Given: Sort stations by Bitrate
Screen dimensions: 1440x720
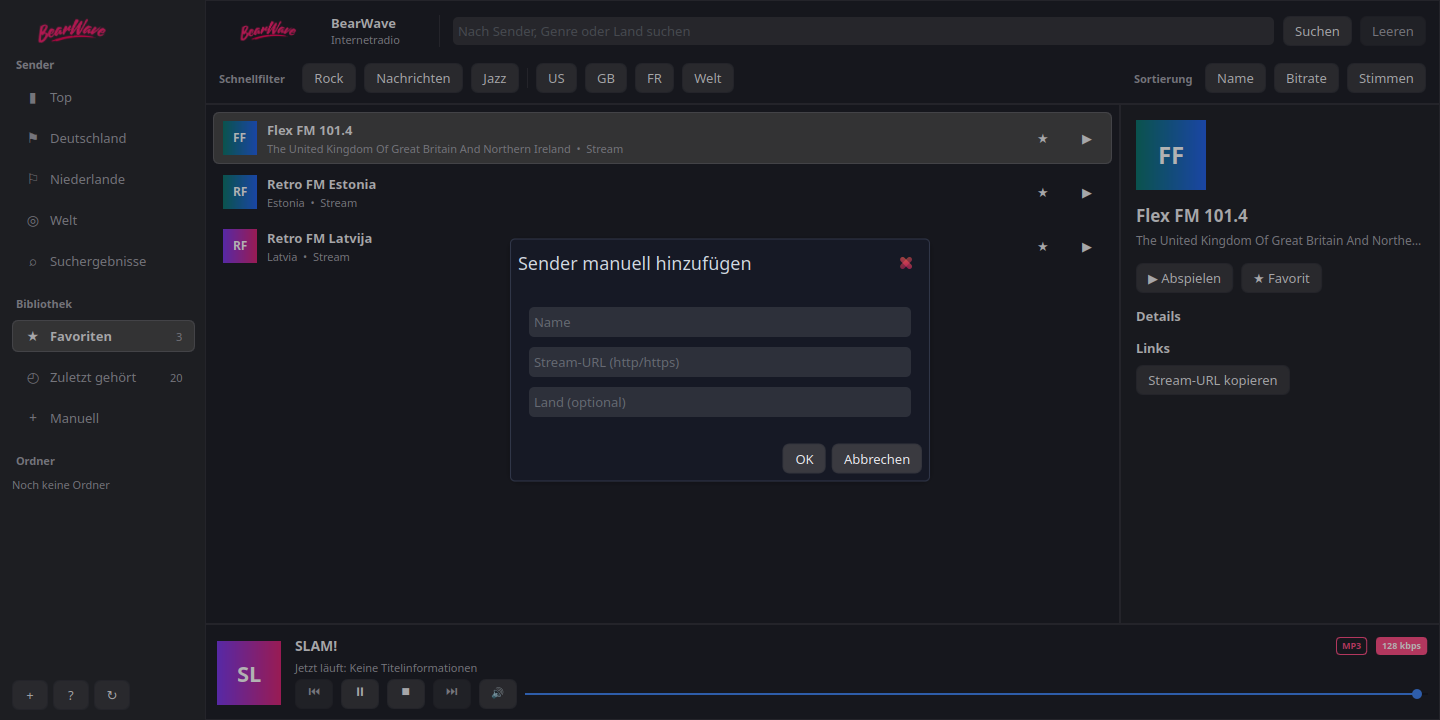Looking at the screenshot, I should point(1306,78).
